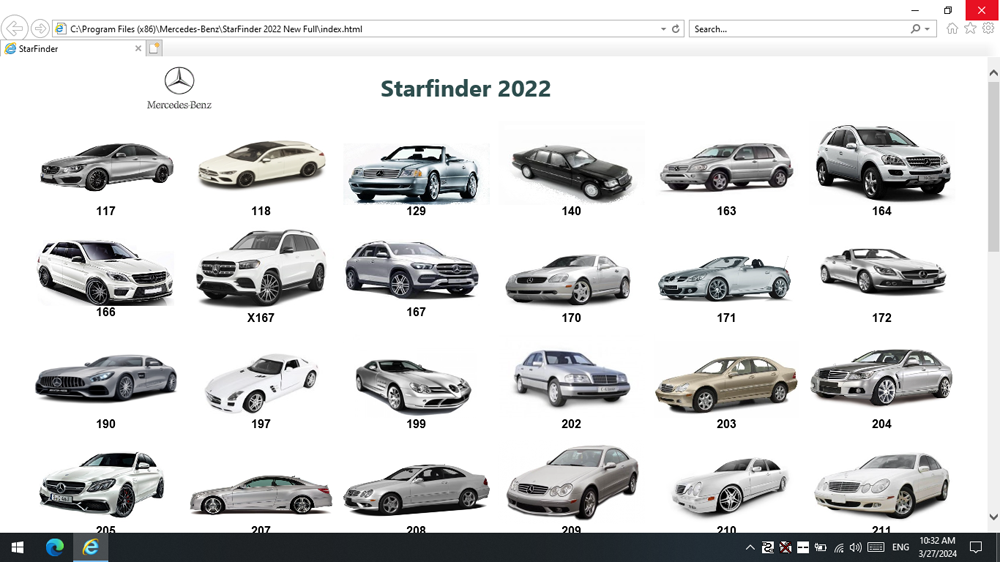Open the touch keyboard tray icon

[876, 547]
